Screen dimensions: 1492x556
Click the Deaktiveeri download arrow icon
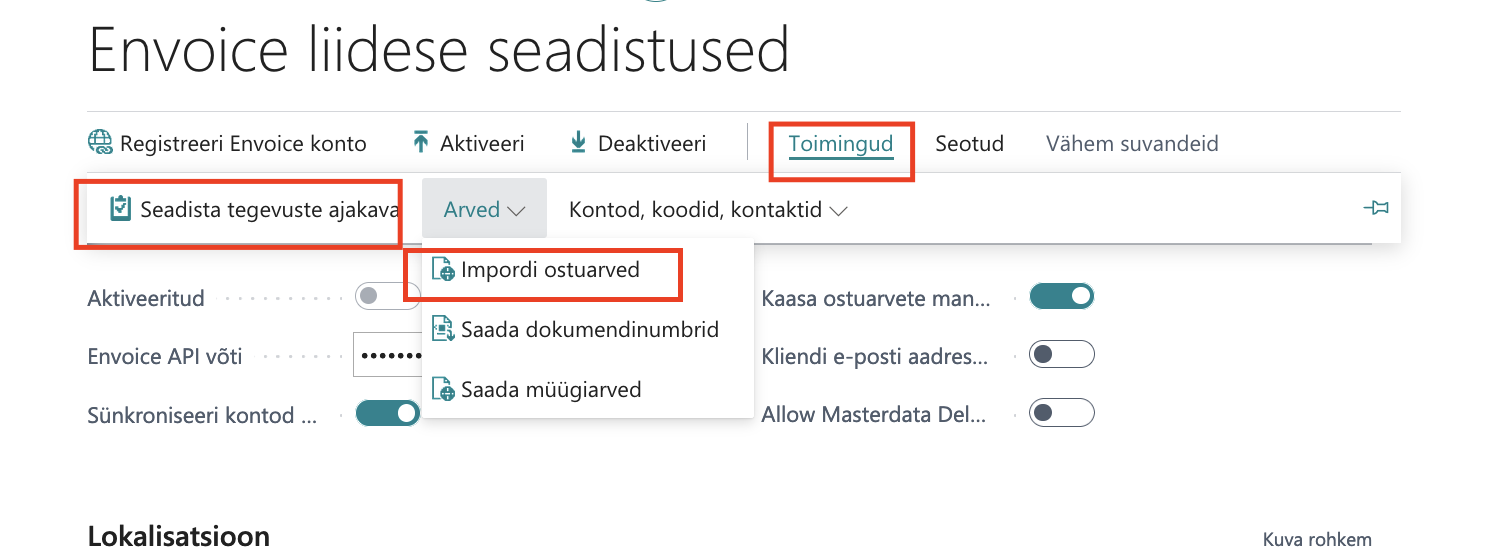pos(578,143)
